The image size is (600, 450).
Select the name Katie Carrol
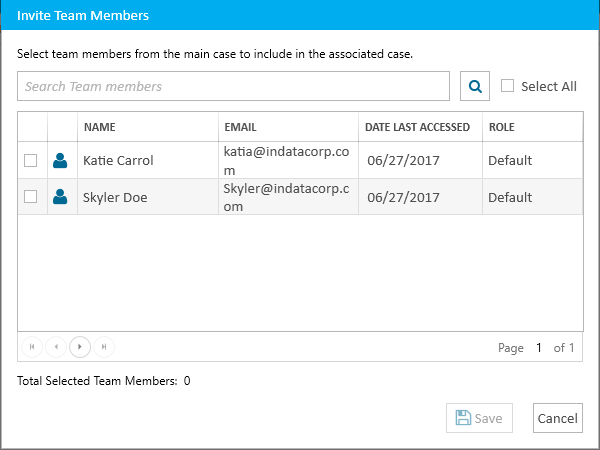tap(118, 160)
